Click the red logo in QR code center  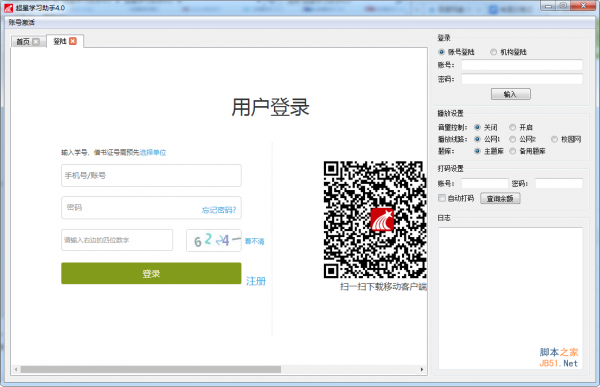pos(382,220)
